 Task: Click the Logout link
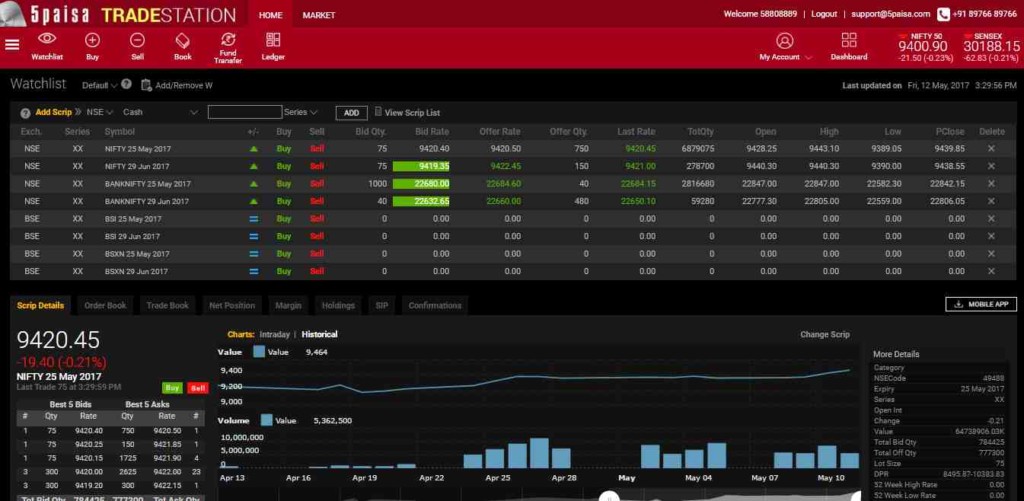824,14
